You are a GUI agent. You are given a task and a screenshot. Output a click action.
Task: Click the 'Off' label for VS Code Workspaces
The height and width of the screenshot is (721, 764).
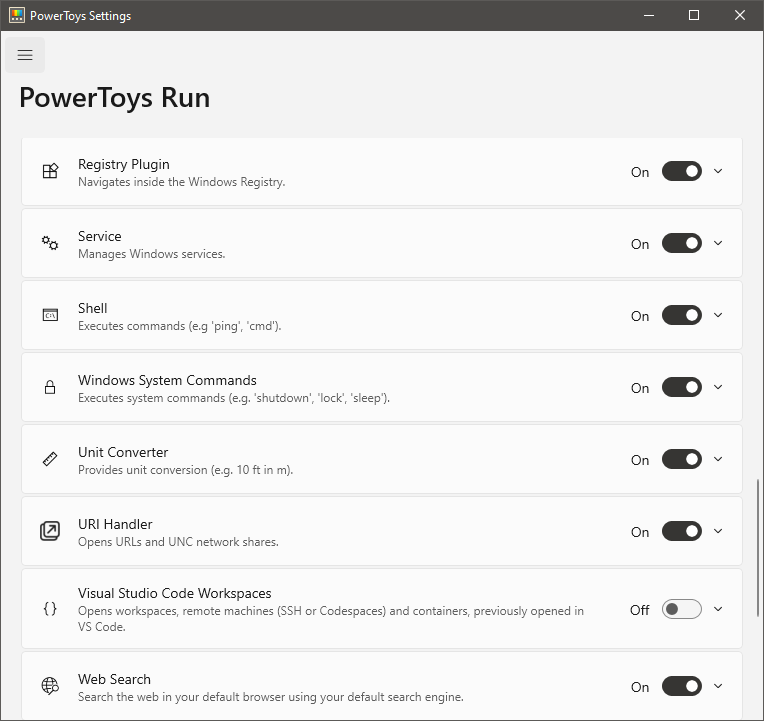click(x=639, y=610)
